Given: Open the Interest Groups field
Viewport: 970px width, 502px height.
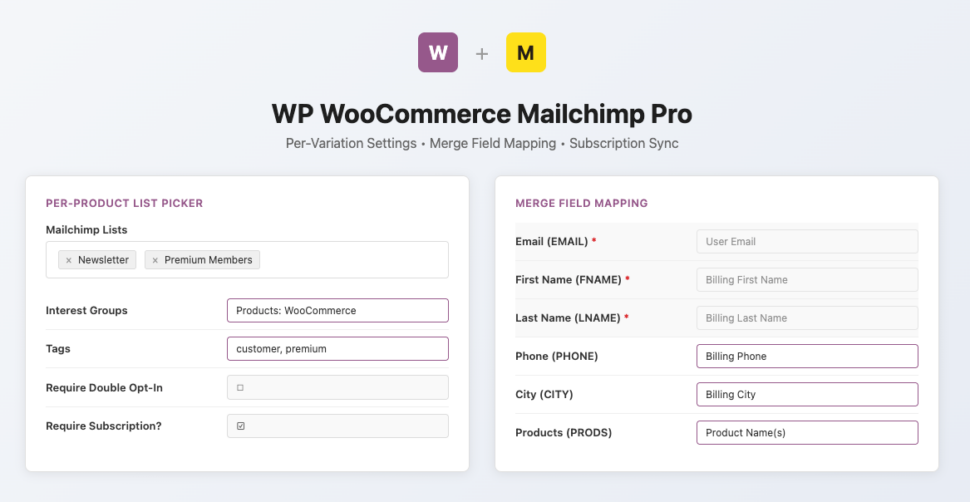Looking at the screenshot, I should [x=337, y=310].
